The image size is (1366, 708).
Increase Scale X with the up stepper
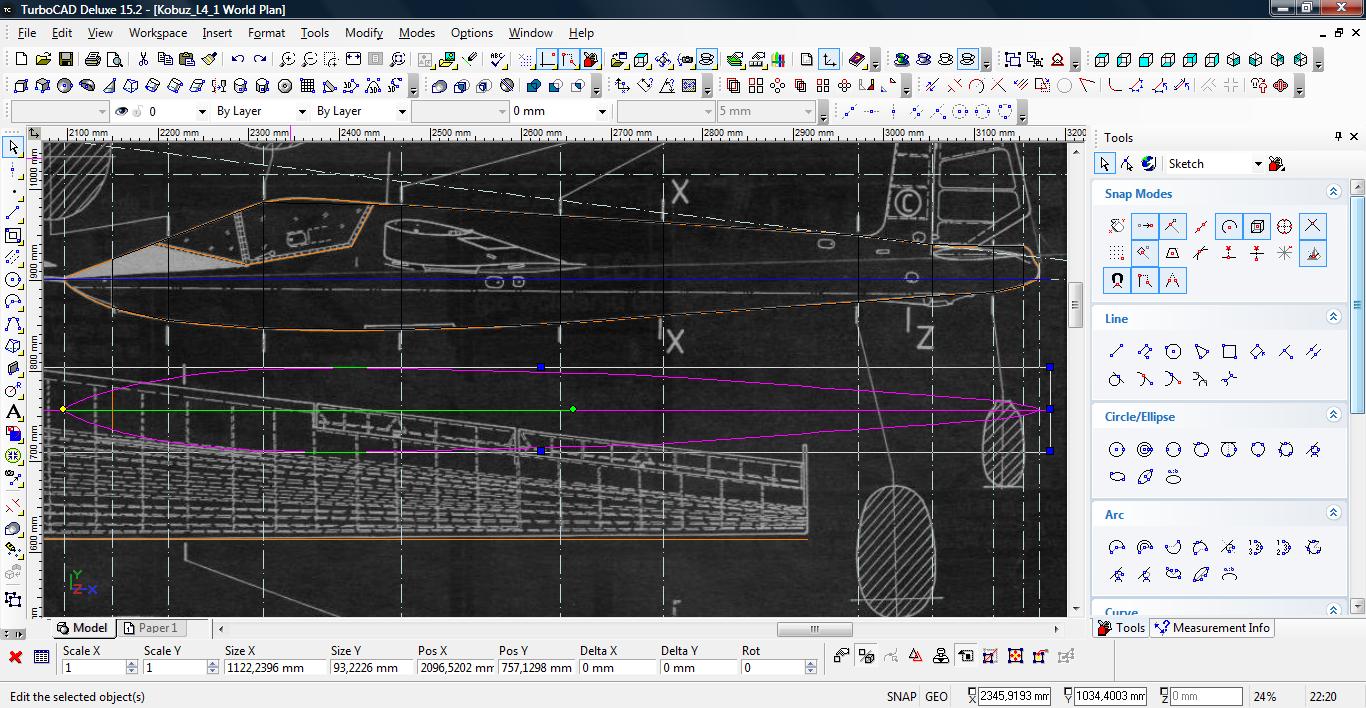point(131,663)
